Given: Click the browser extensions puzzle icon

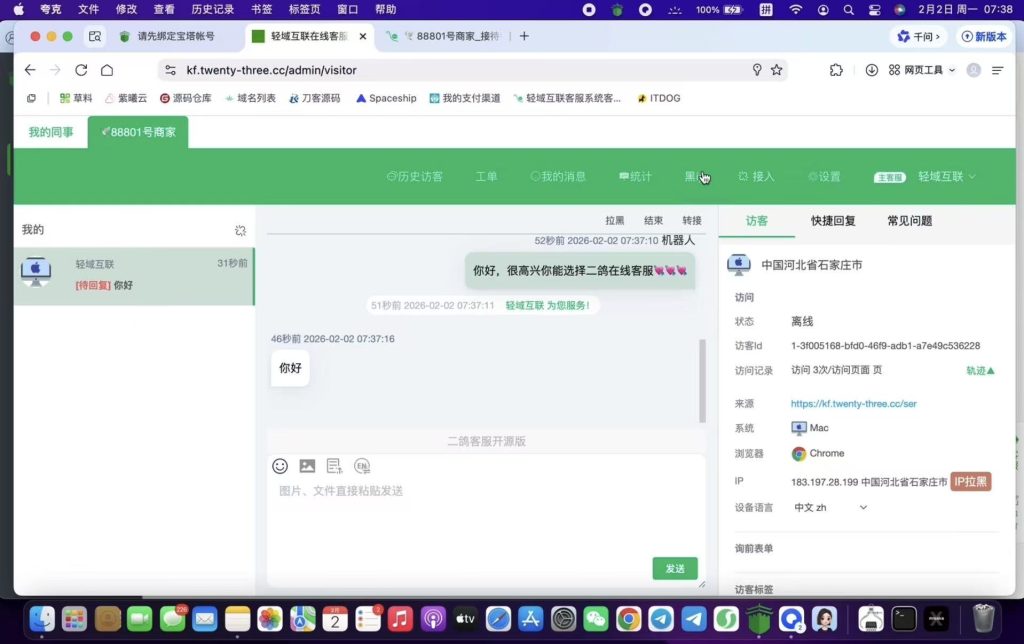Looking at the screenshot, I should pyautogui.click(x=836, y=71).
